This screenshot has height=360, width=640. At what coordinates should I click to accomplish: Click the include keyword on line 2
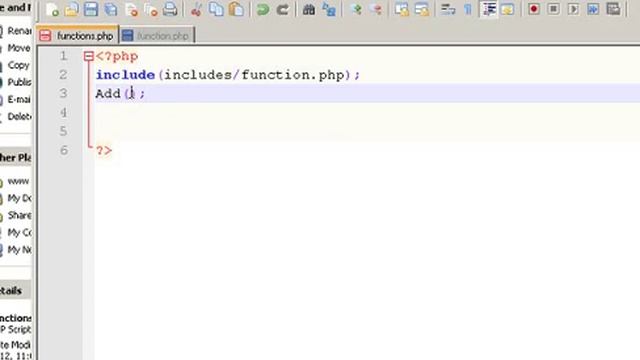point(125,75)
